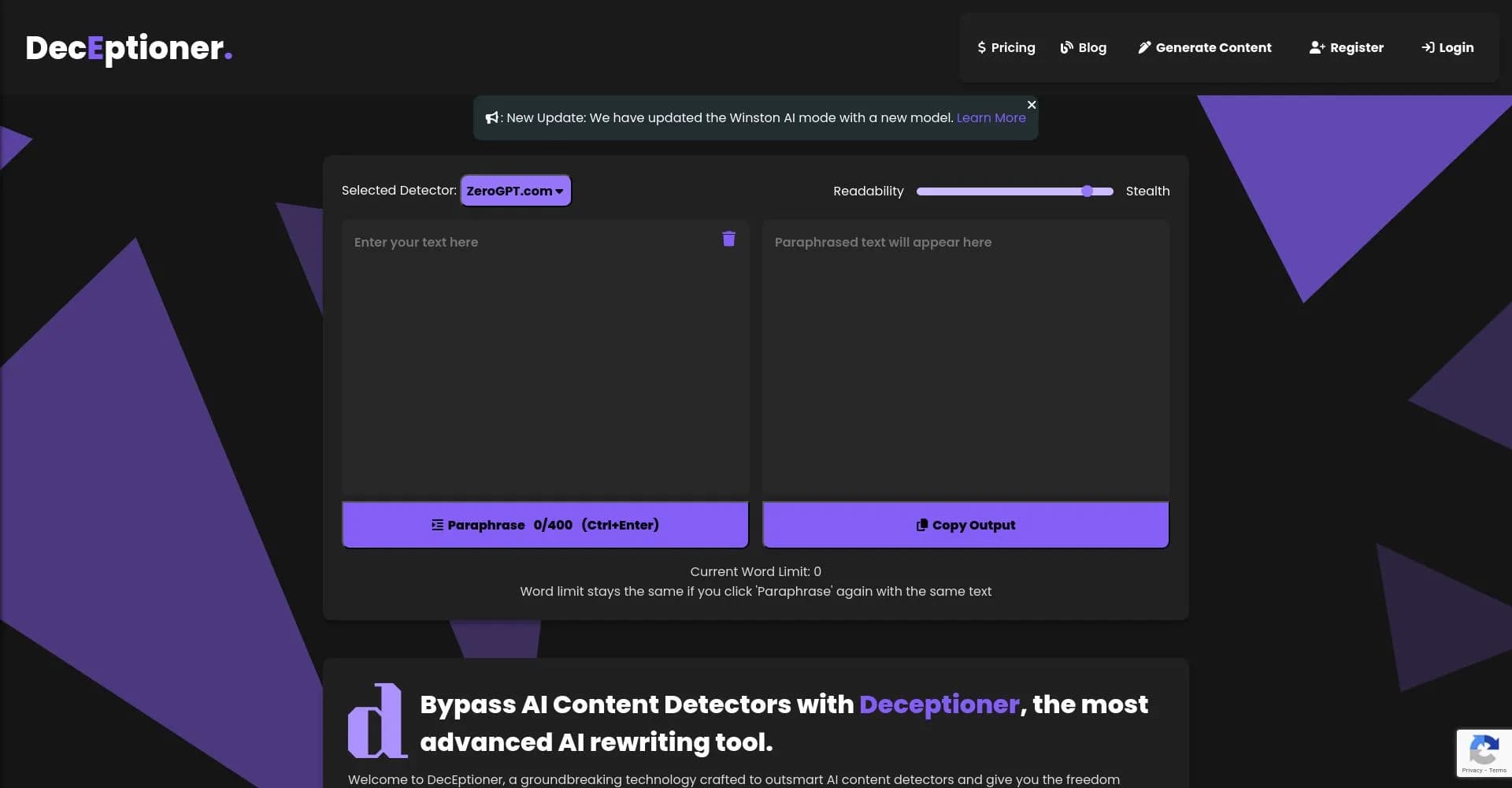Click the copy icon on the Copy Output button
The image size is (1512, 788).
tap(921, 525)
